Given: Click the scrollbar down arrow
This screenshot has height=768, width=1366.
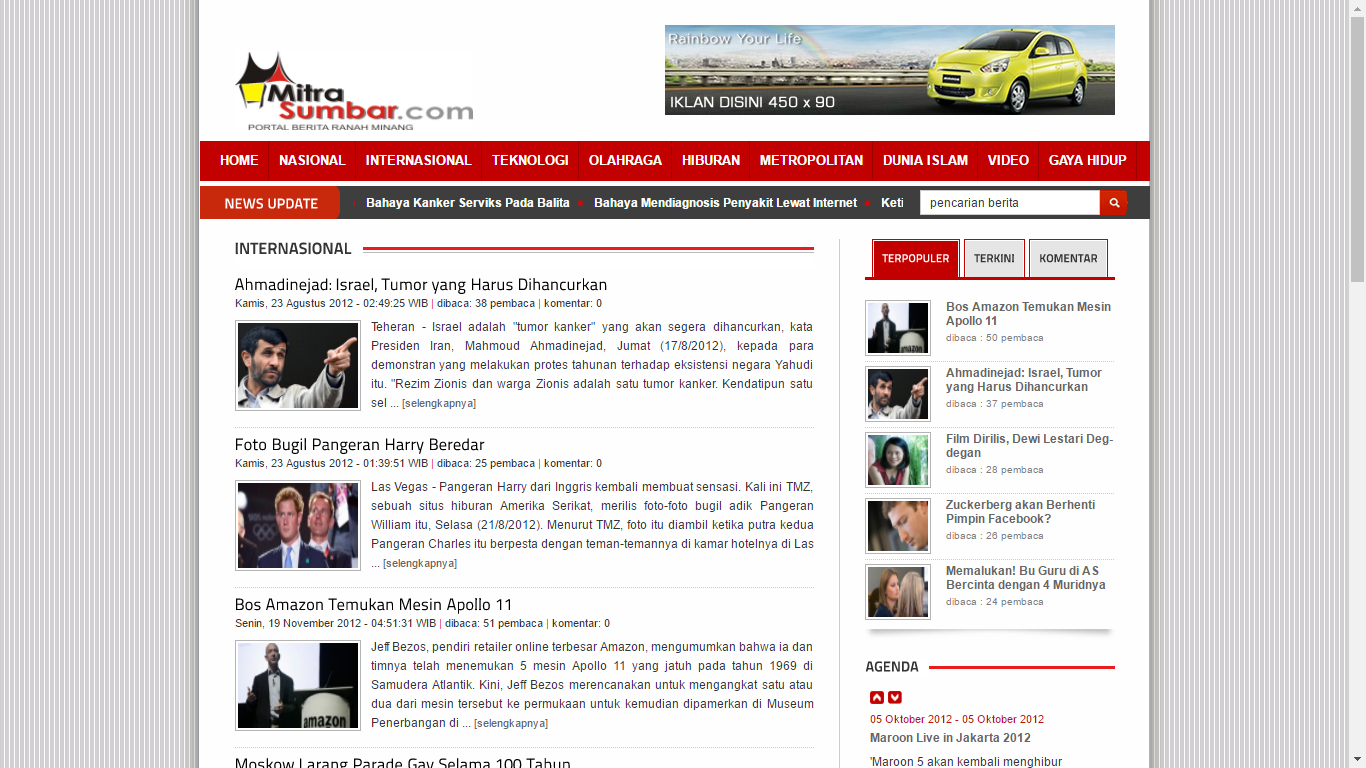Looking at the screenshot, I should pyautogui.click(x=1357, y=759).
